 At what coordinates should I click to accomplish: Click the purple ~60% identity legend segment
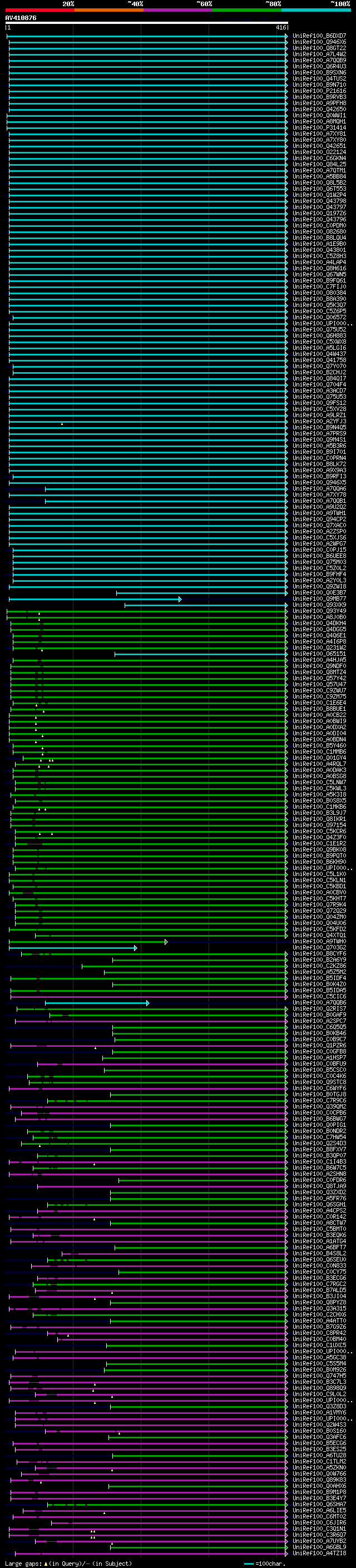(x=177, y=10)
